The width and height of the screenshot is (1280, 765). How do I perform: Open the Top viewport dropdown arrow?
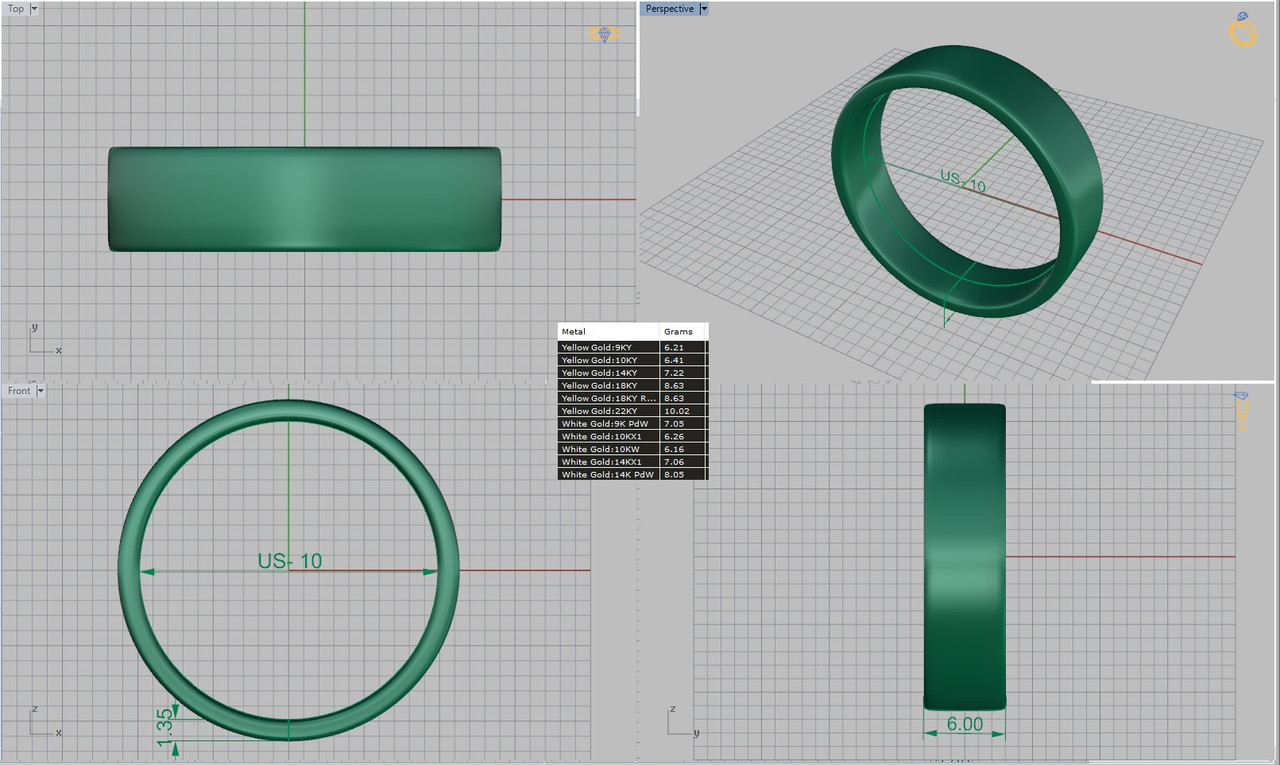(x=35, y=8)
